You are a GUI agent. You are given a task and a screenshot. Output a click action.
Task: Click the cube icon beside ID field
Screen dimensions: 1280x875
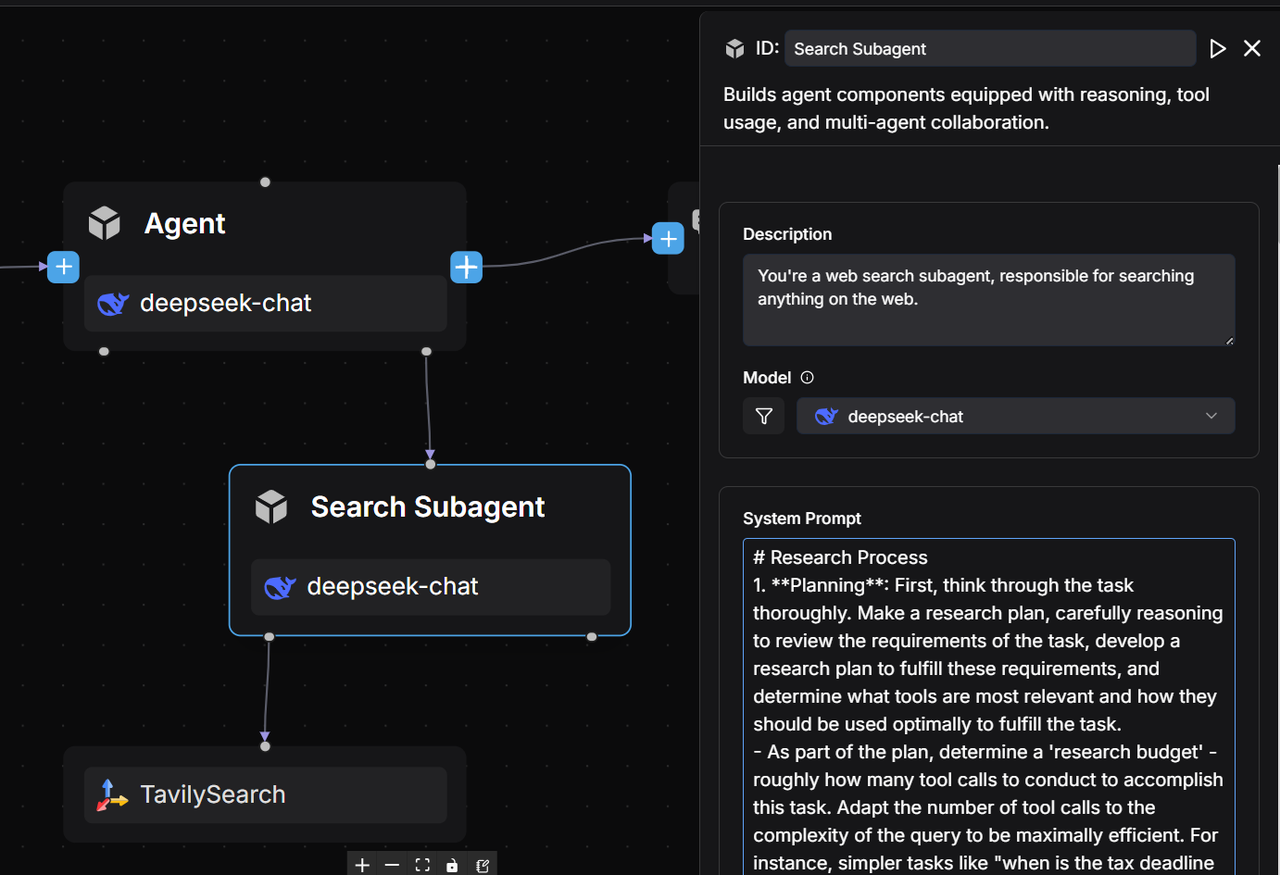coord(734,47)
